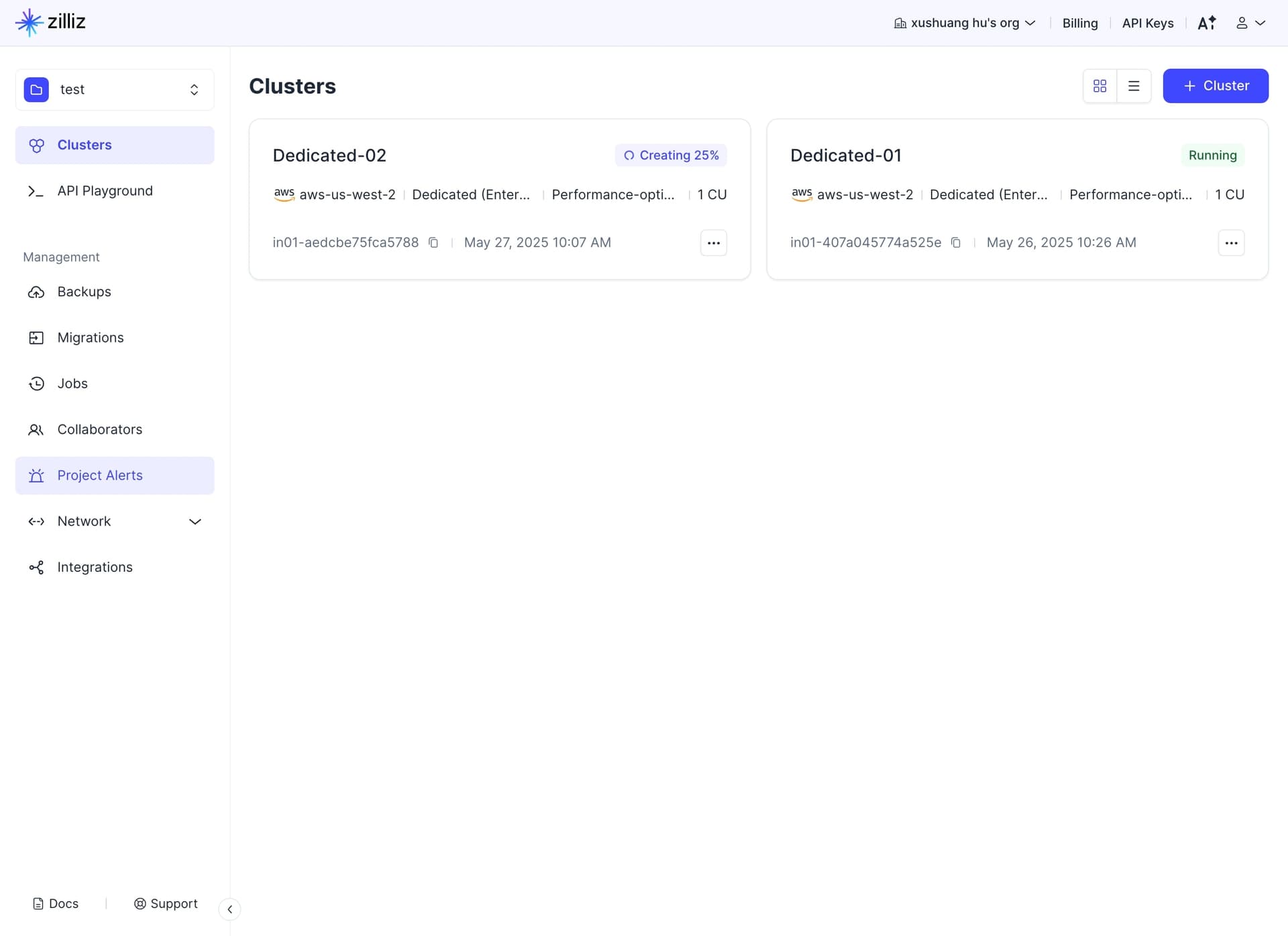Click the Integrations icon in sidebar
Screen dimensions: 1288x936
36,568
